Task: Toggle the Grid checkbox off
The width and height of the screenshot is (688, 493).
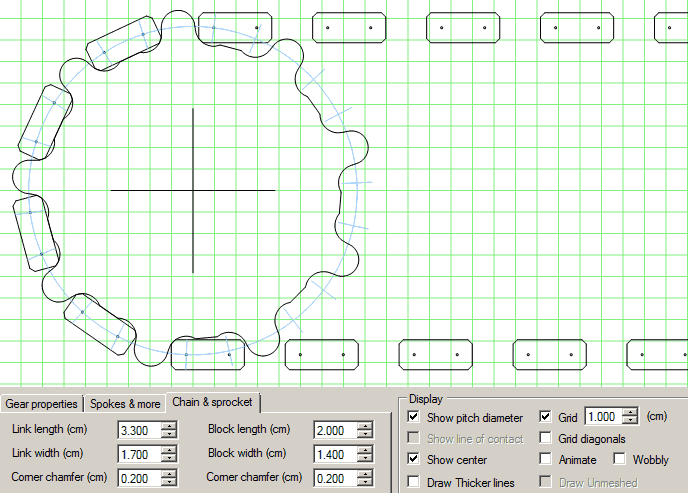Action: (x=546, y=416)
